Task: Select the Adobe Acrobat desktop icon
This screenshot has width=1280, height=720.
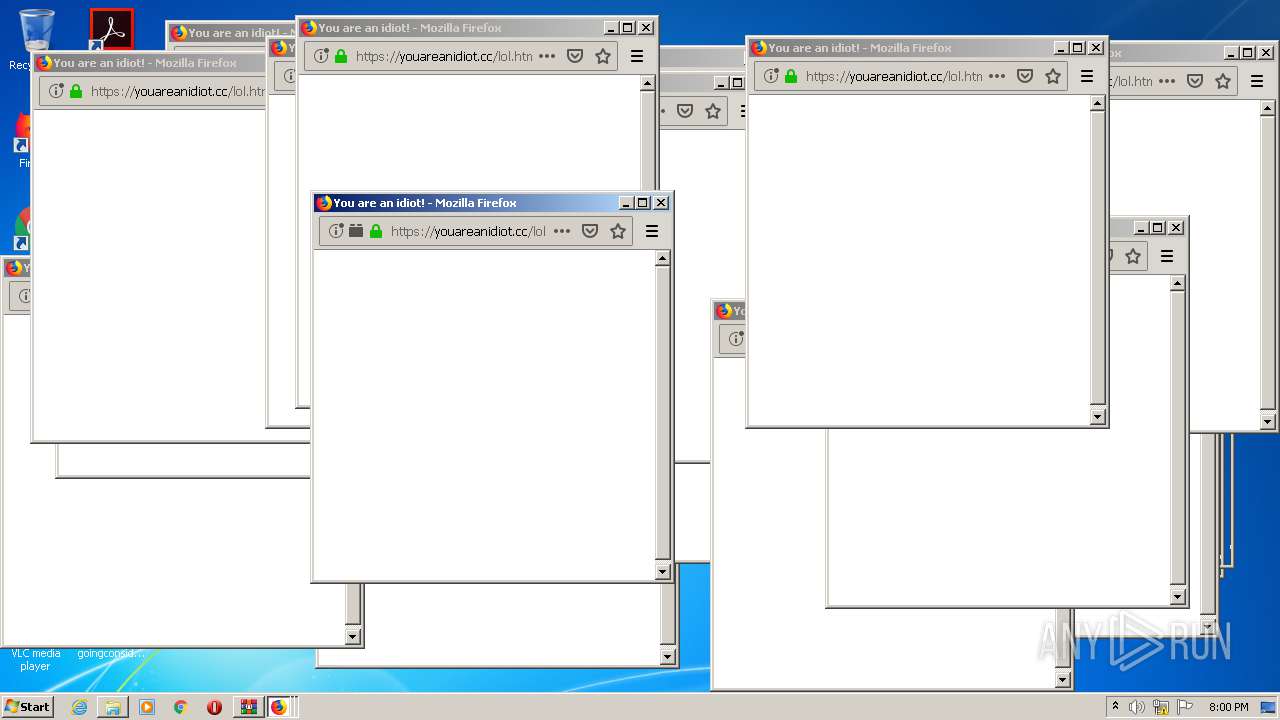Action: click(x=111, y=30)
